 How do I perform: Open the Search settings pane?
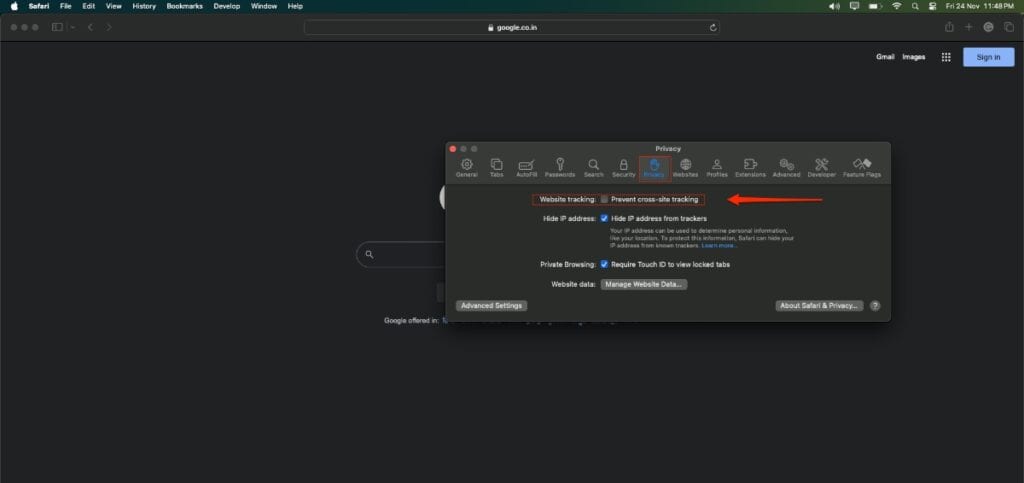pyautogui.click(x=593, y=168)
